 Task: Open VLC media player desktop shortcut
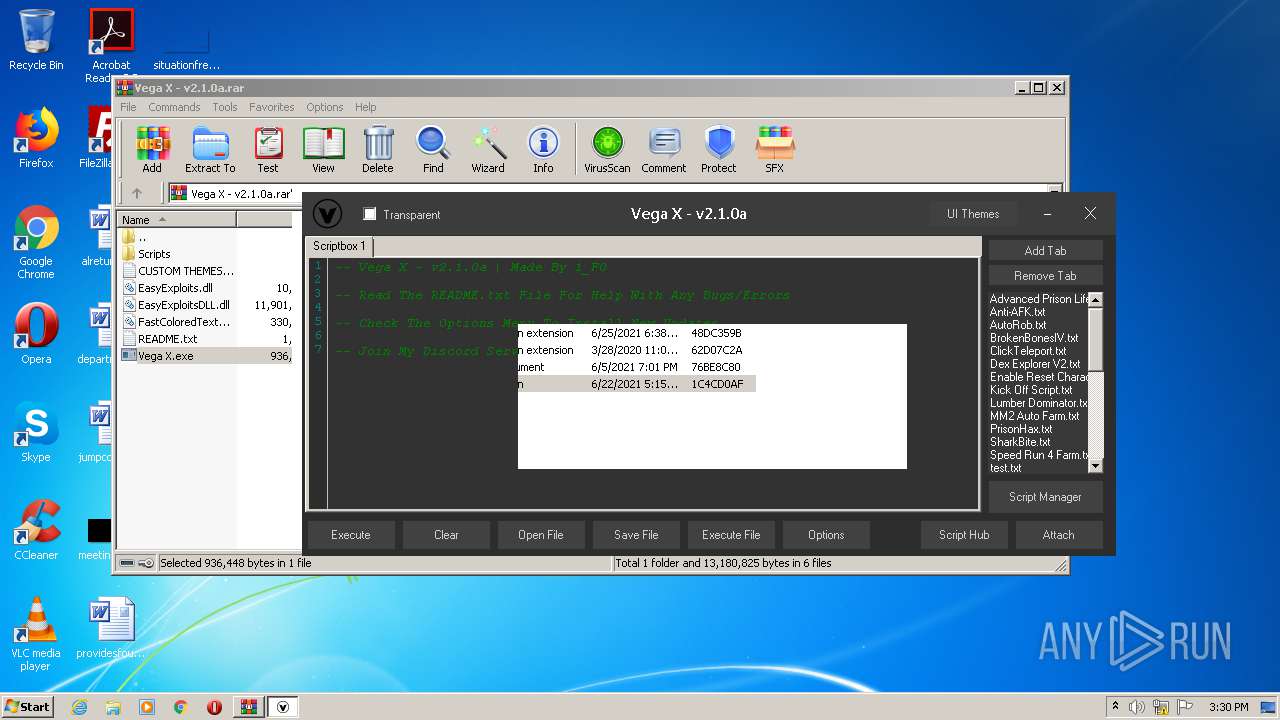[36, 634]
